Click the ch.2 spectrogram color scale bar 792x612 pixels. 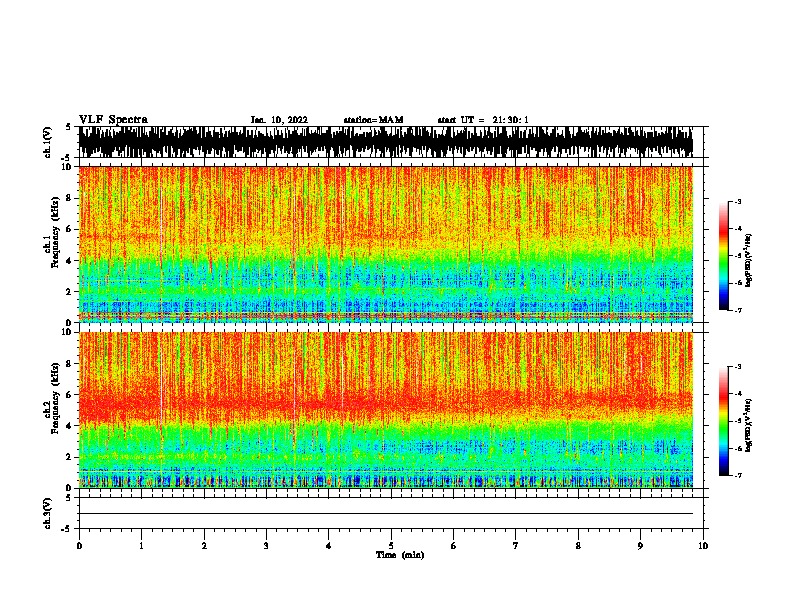724,421
